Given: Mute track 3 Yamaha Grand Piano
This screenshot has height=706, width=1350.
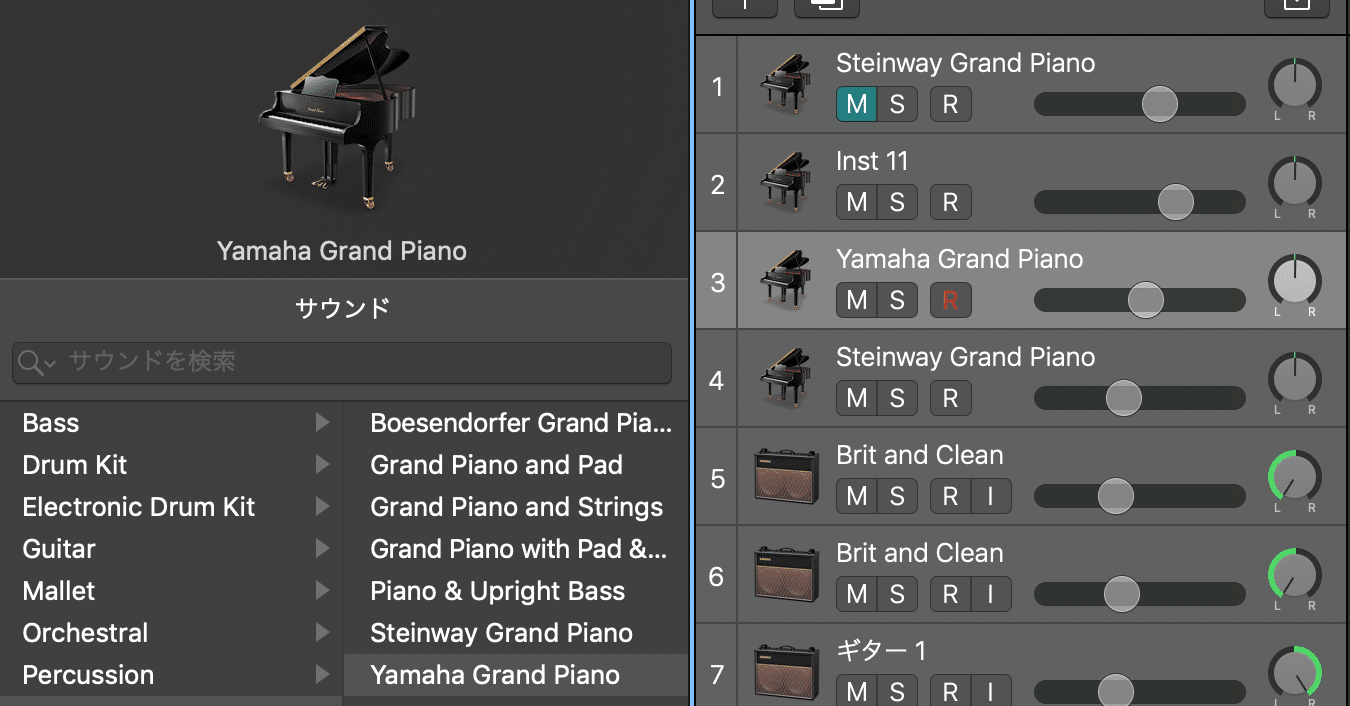Looking at the screenshot, I should [x=857, y=300].
